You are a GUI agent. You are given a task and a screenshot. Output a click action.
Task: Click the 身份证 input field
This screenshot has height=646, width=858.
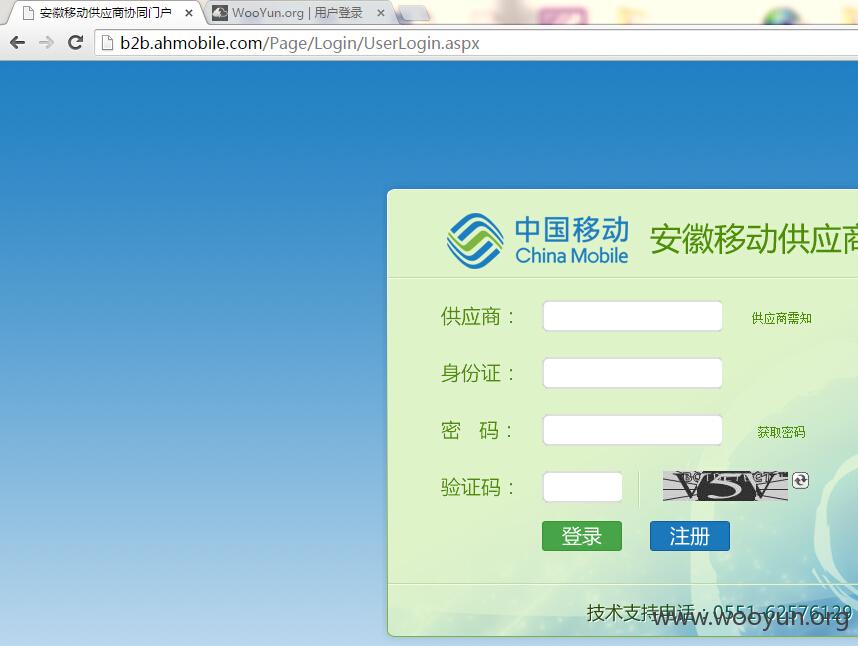click(633, 373)
